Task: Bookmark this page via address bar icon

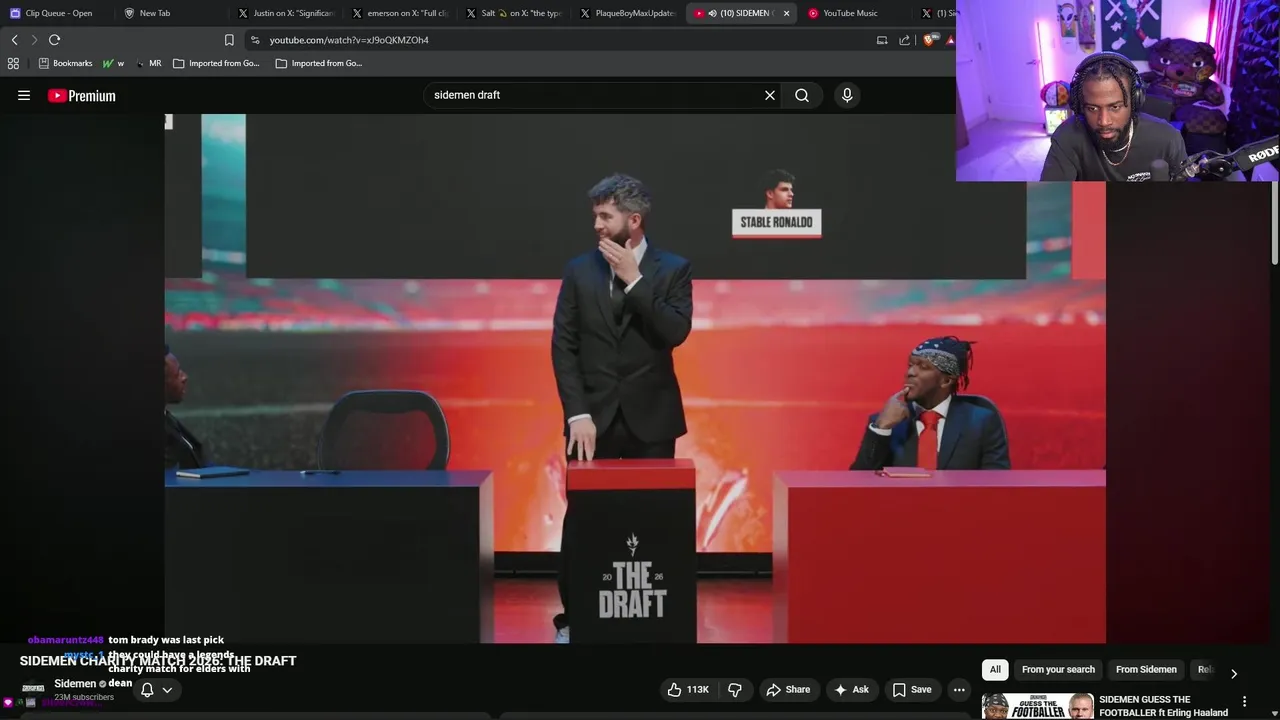Action: (229, 40)
